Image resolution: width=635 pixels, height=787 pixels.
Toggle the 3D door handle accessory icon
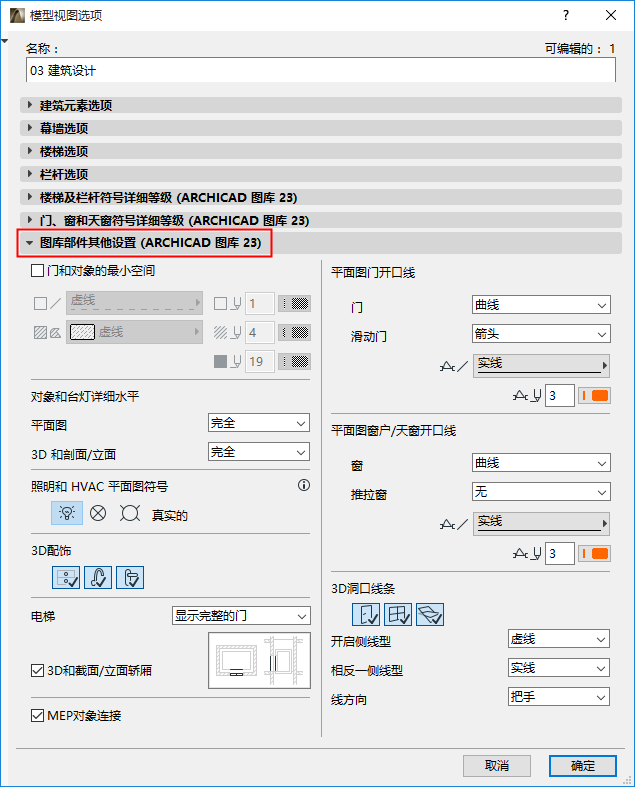click(x=130, y=577)
